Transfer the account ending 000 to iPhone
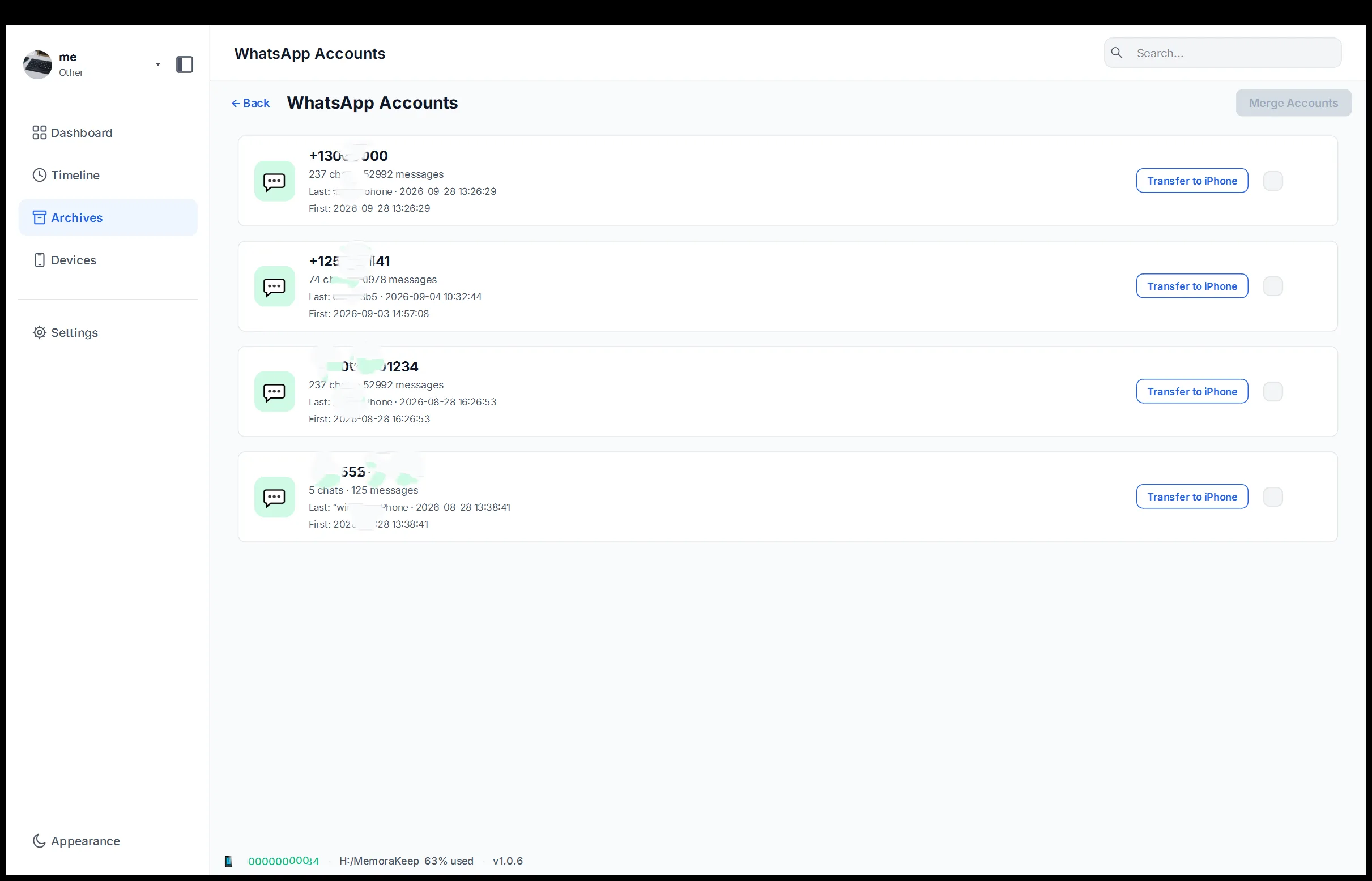 point(1192,181)
